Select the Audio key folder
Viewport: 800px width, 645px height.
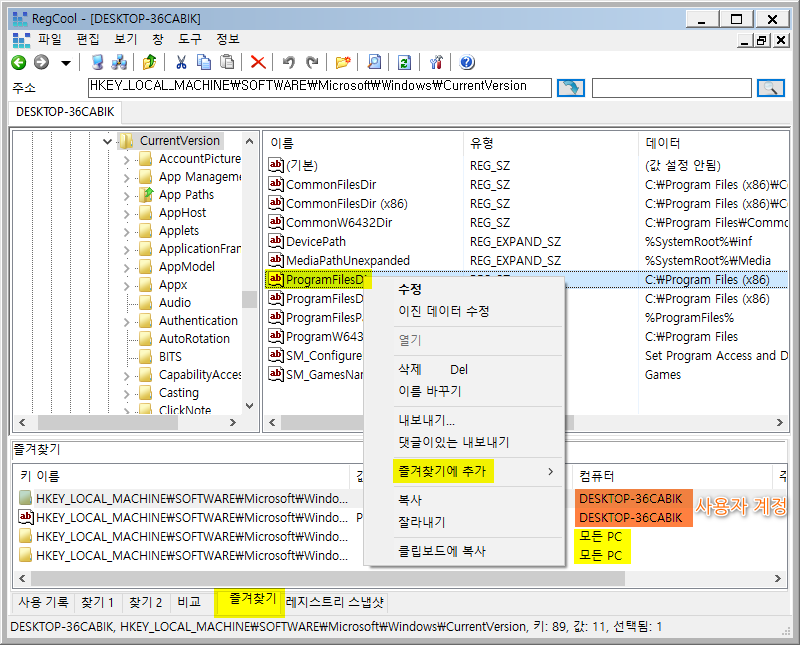coord(174,303)
